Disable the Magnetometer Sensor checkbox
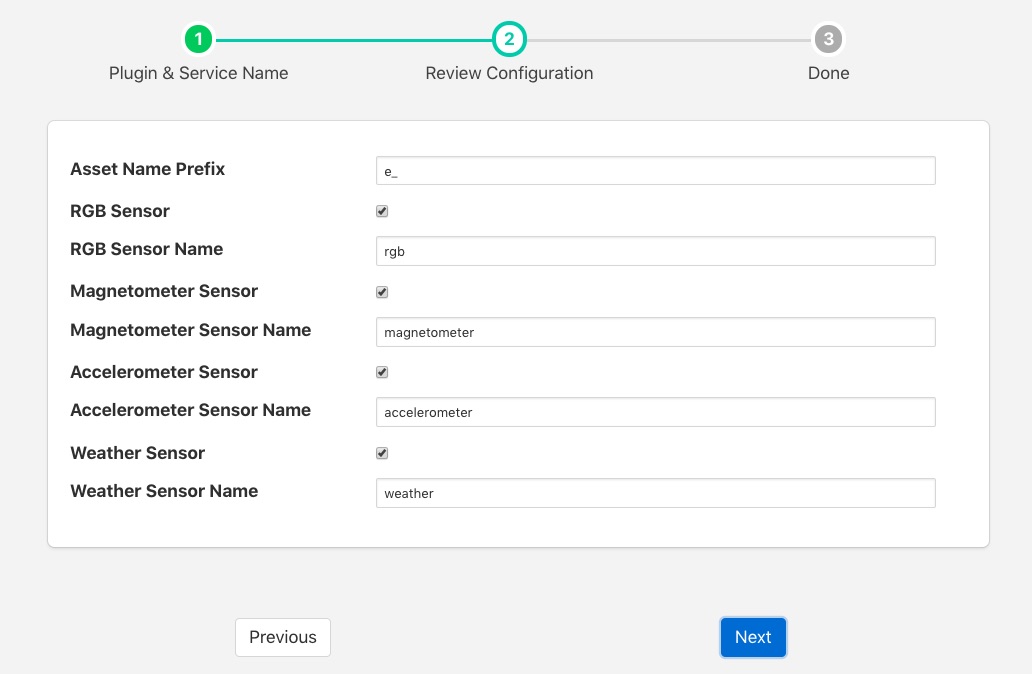Image resolution: width=1032 pixels, height=674 pixels. [382, 292]
